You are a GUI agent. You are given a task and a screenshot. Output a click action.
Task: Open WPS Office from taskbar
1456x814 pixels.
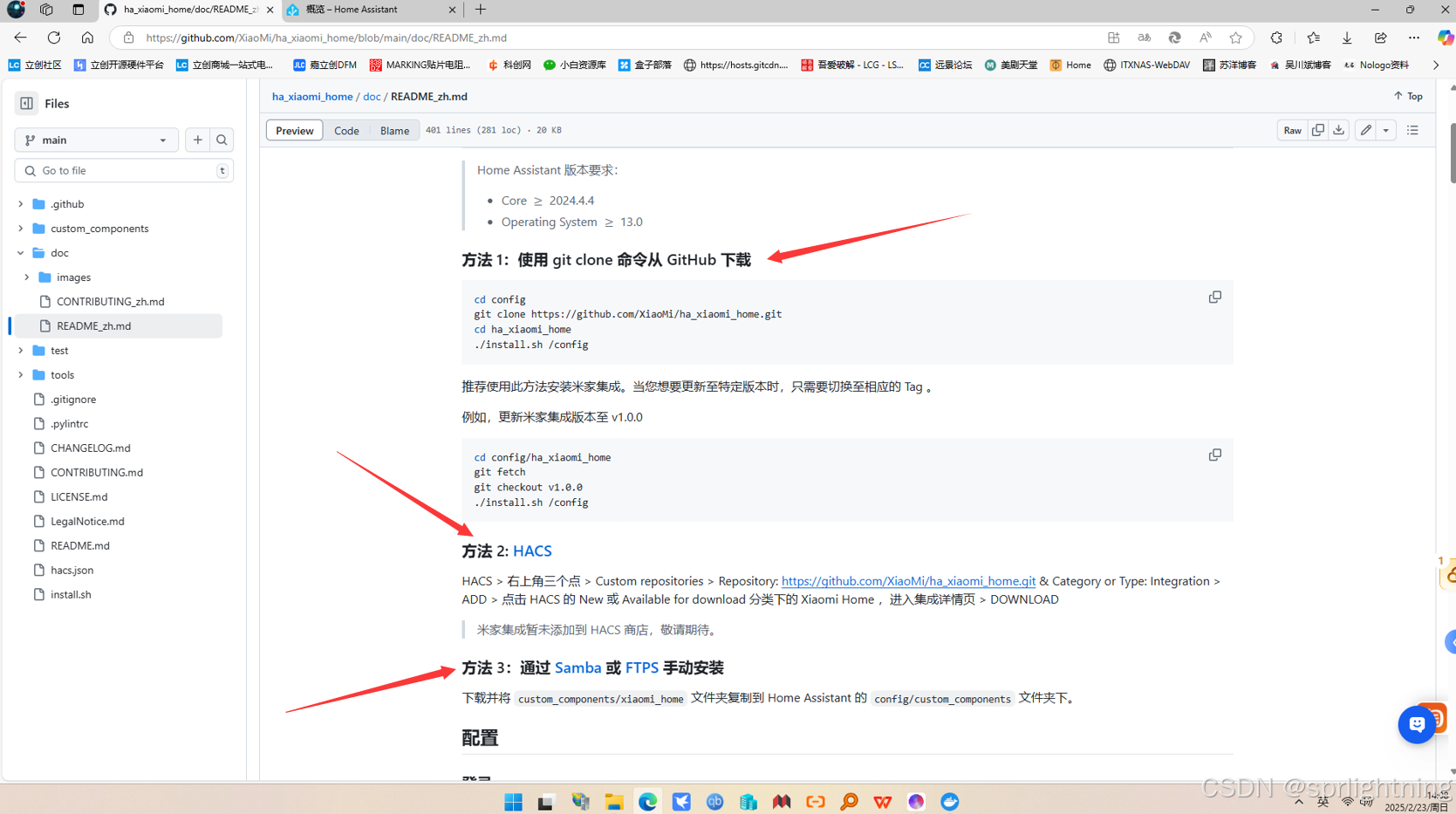point(883,802)
